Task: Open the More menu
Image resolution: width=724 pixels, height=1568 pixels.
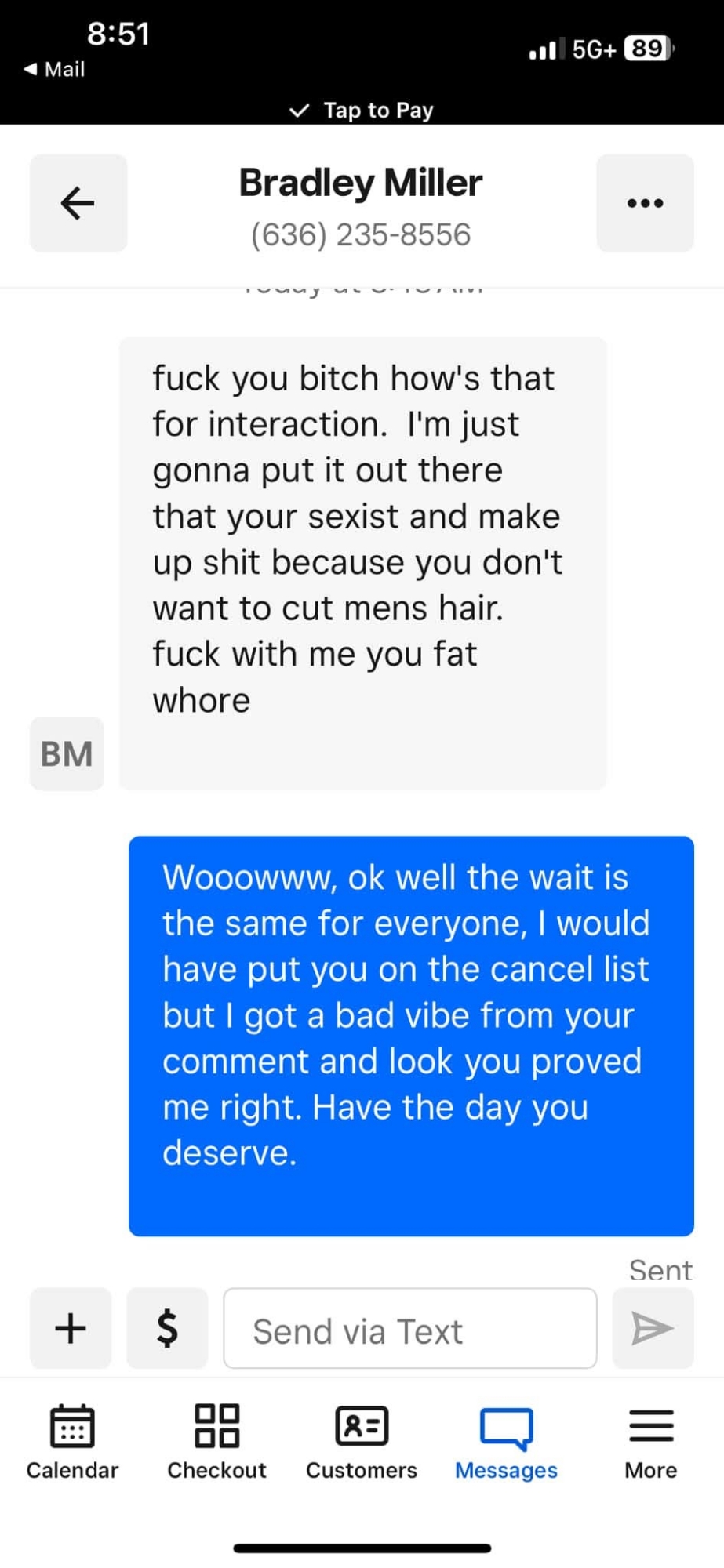Action: coord(651,1443)
